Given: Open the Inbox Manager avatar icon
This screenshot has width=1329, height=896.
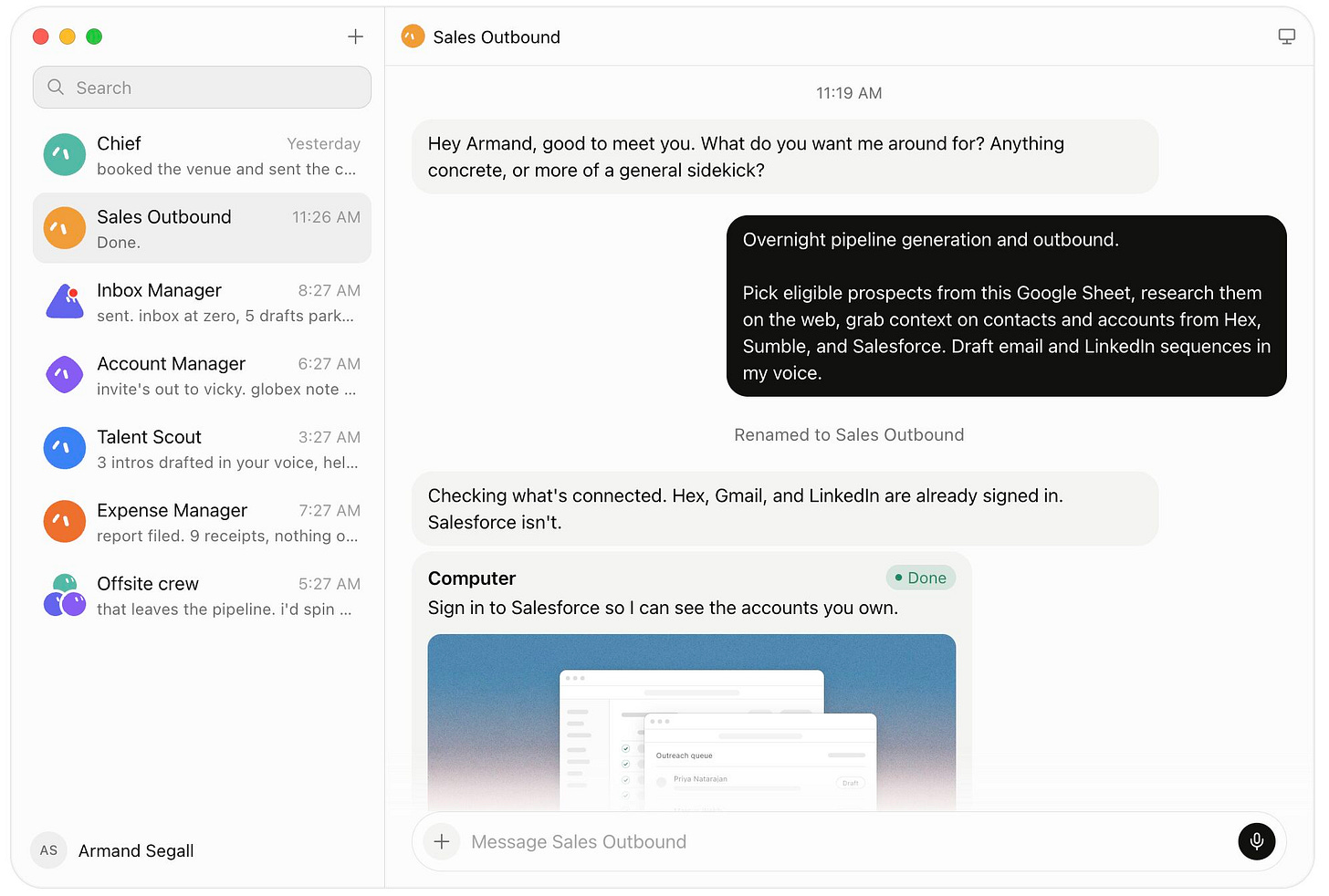Looking at the screenshot, I should tap(65, 302).
